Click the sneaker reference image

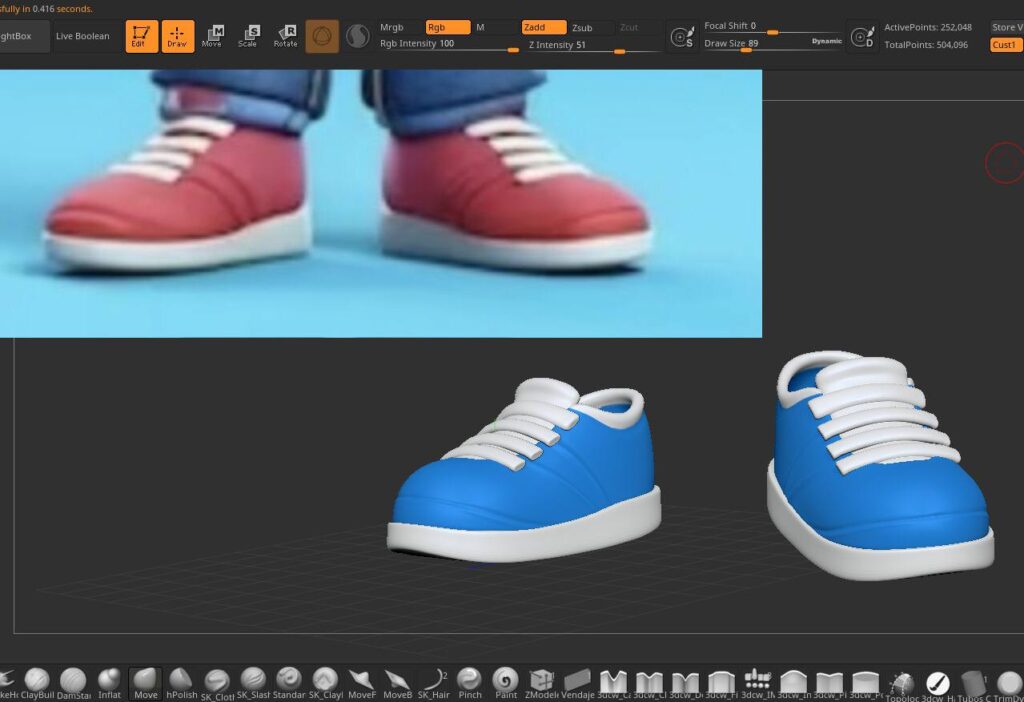[x=380, y=203]
